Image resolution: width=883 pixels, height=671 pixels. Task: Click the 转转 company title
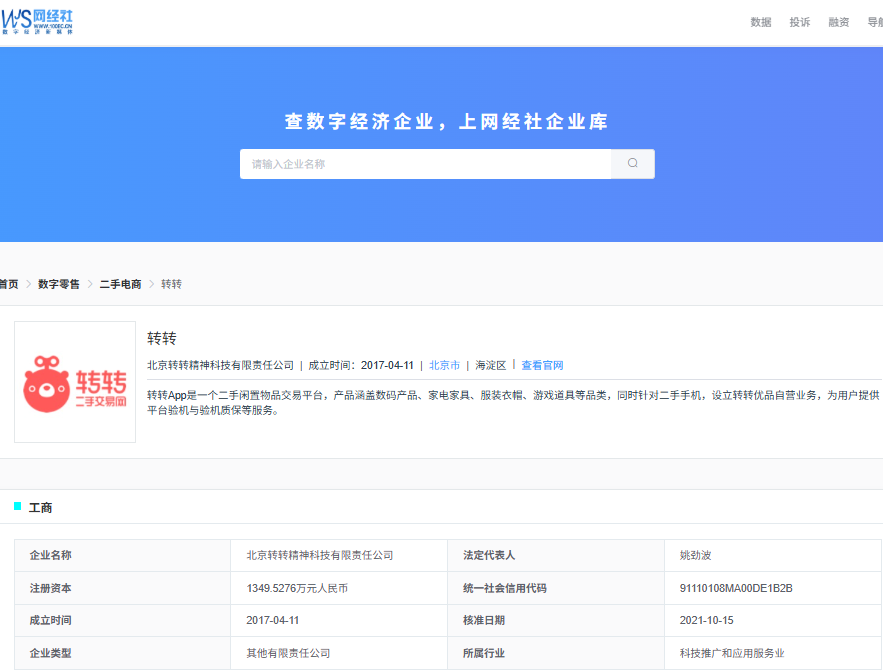click(x=162, y=338)
